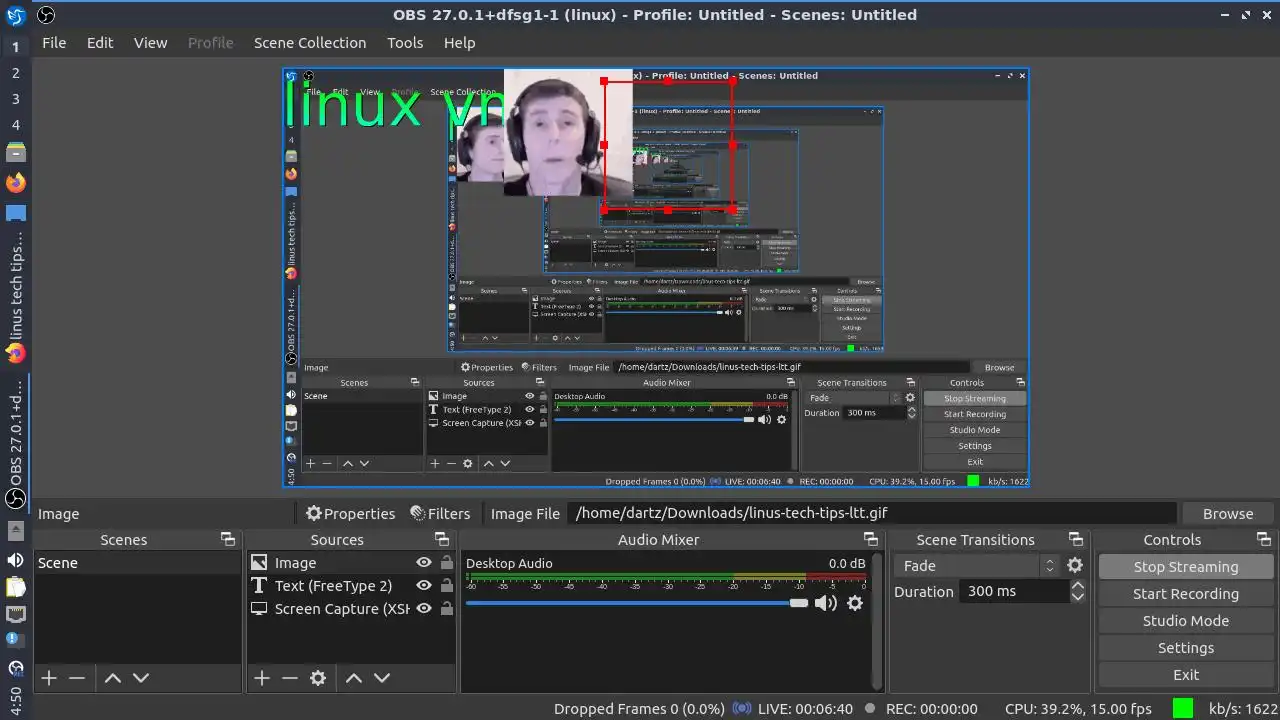Add a new source with plus icon
Image resolution: width=1280 pixels, height=720 pixels.
tap(261, 678)
